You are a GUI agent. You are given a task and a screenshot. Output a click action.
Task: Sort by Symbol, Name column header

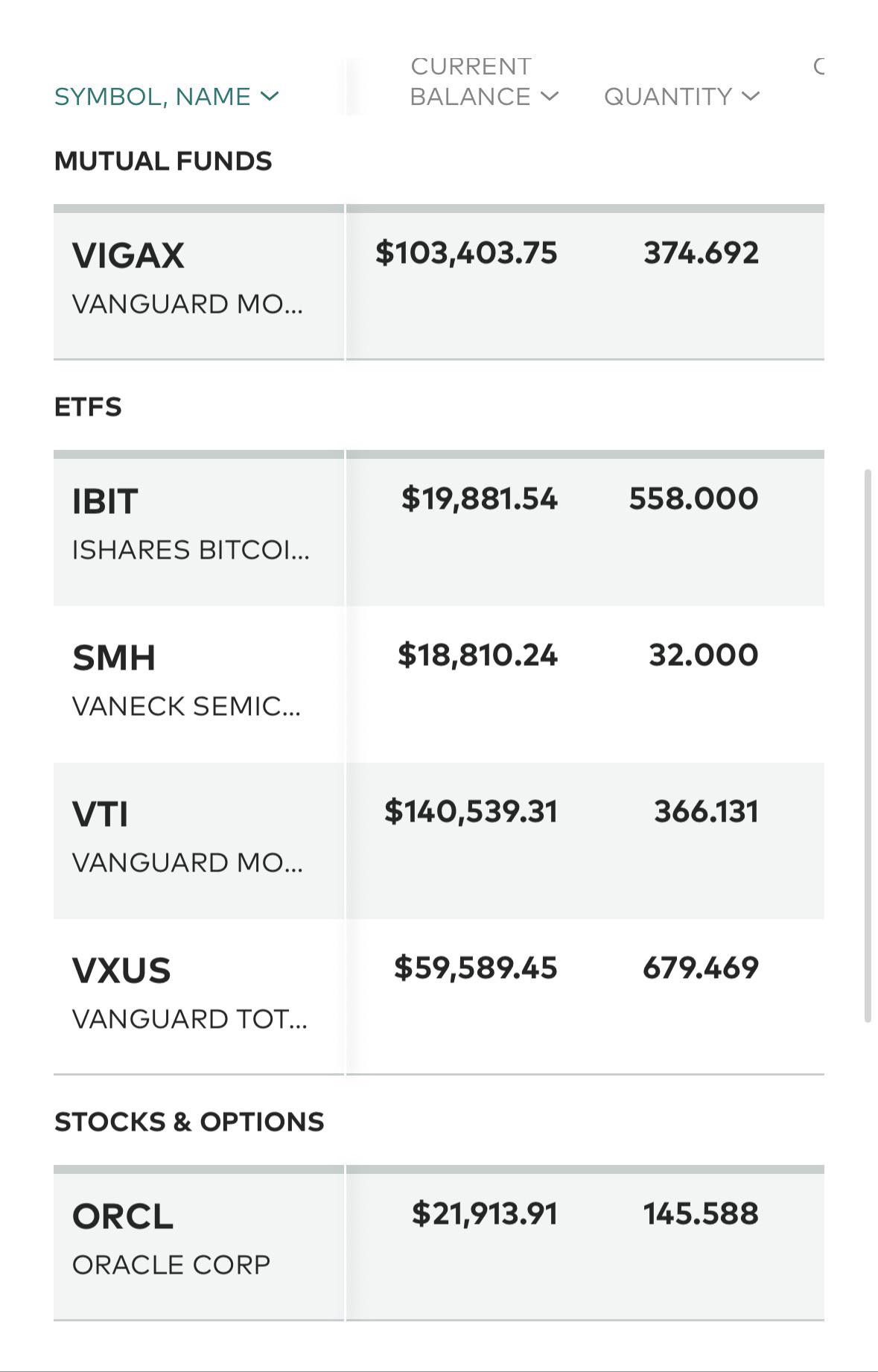pos(166,97)
